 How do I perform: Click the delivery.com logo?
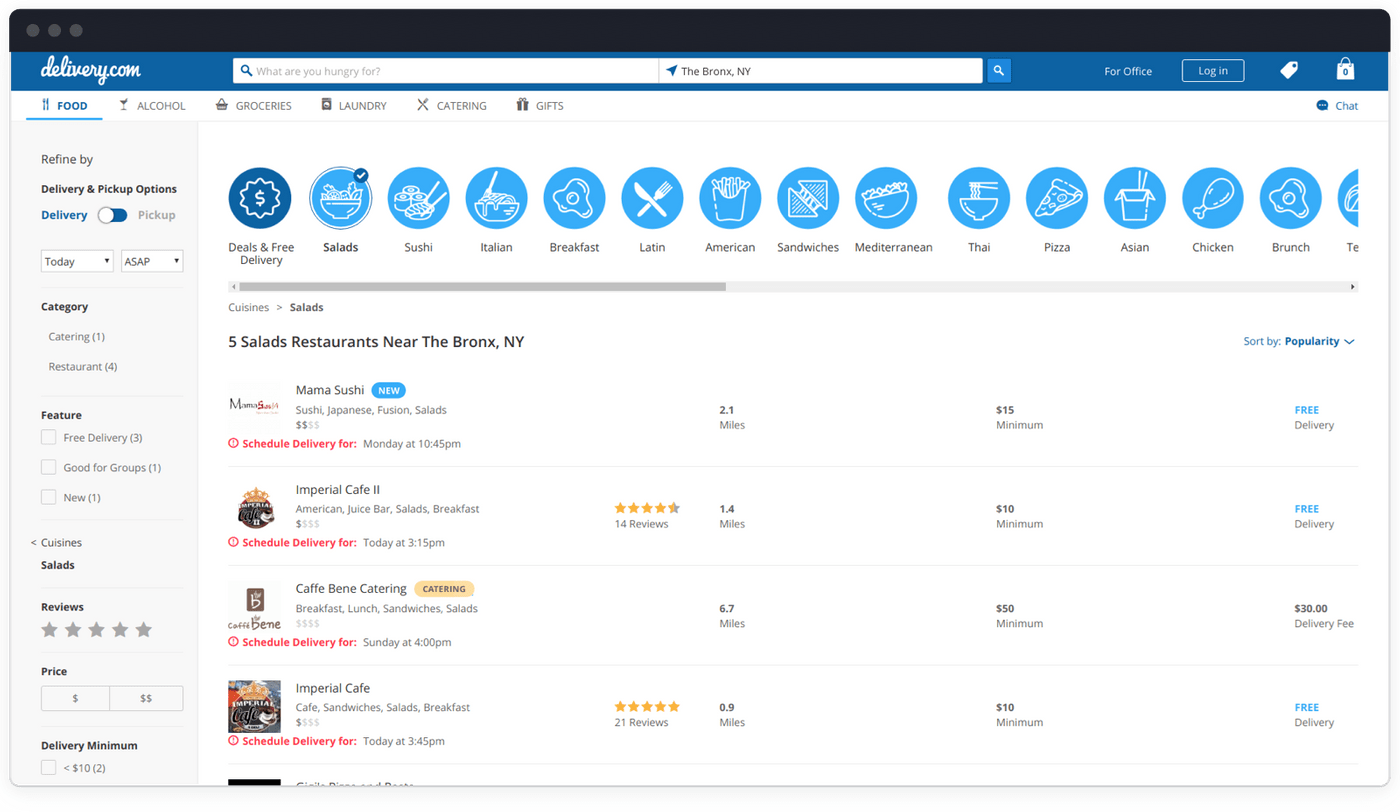click(x=90, y=70)
